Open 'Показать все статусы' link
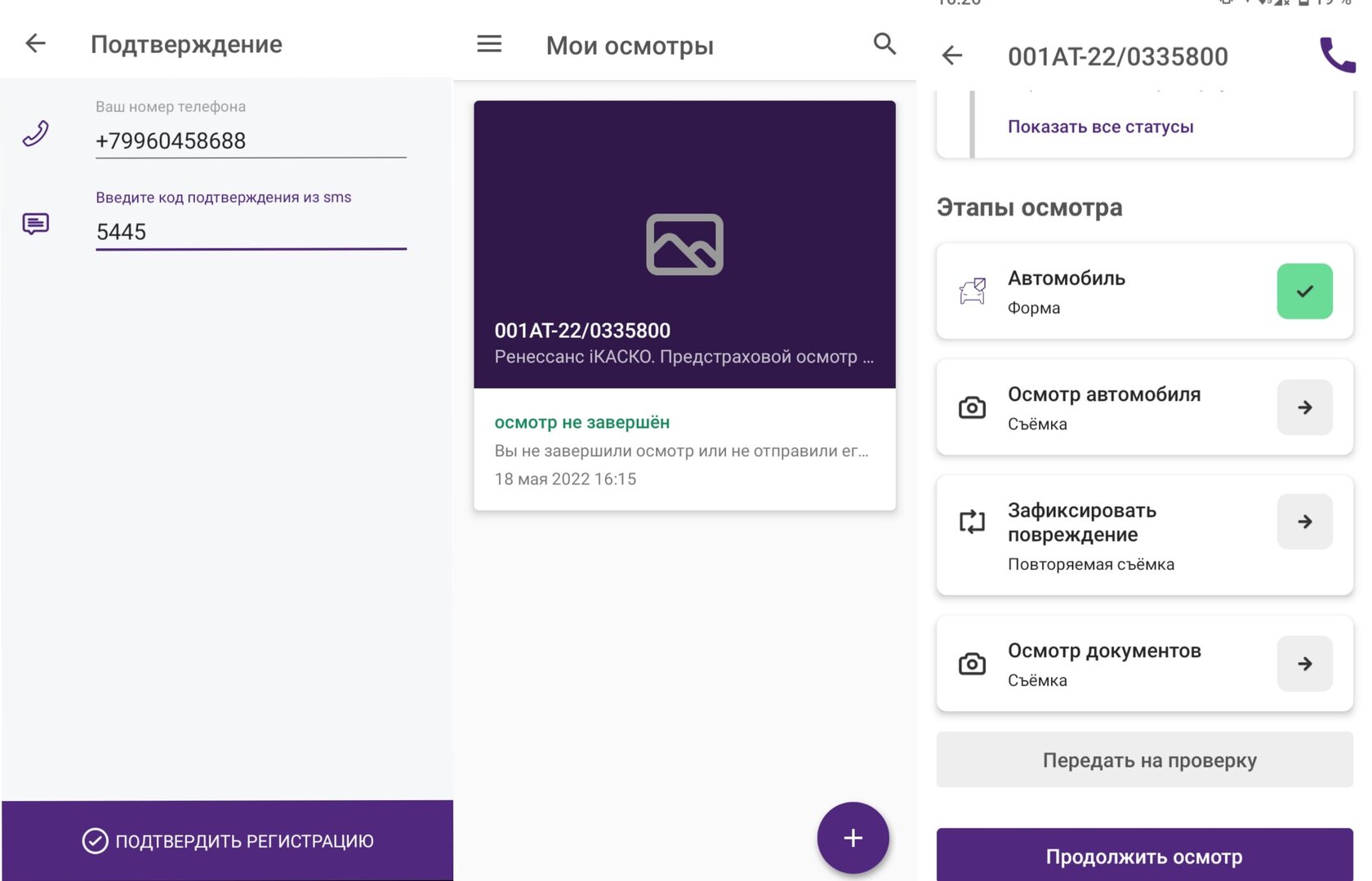This screenshot has width=1372, height=881. [x=1100, y=127]
